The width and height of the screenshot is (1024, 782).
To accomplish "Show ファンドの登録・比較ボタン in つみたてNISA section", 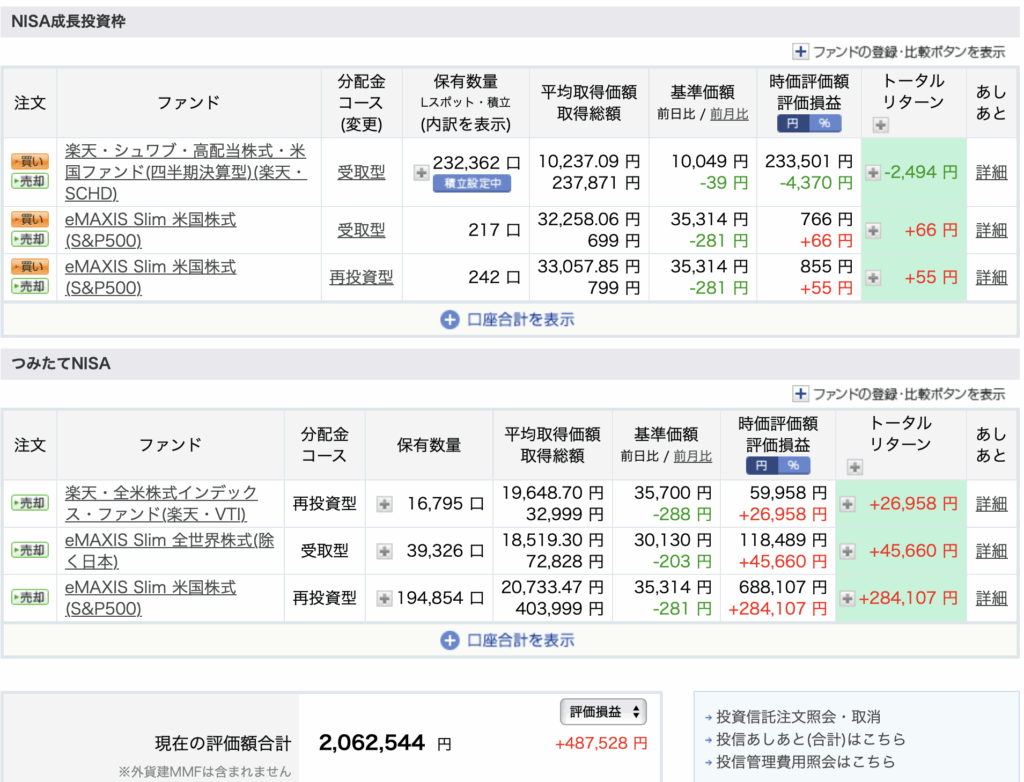I will pos(899,394).
